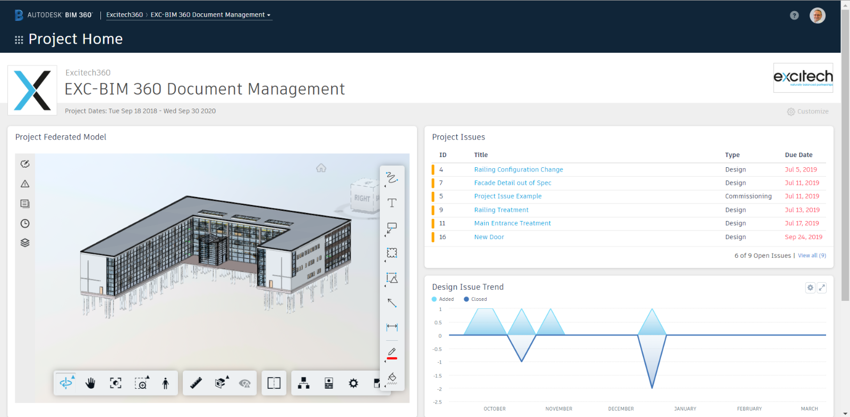This screenshot has height=417, width=850.
Task: Open the user profile avatar
Action: [x=817, y=15]
